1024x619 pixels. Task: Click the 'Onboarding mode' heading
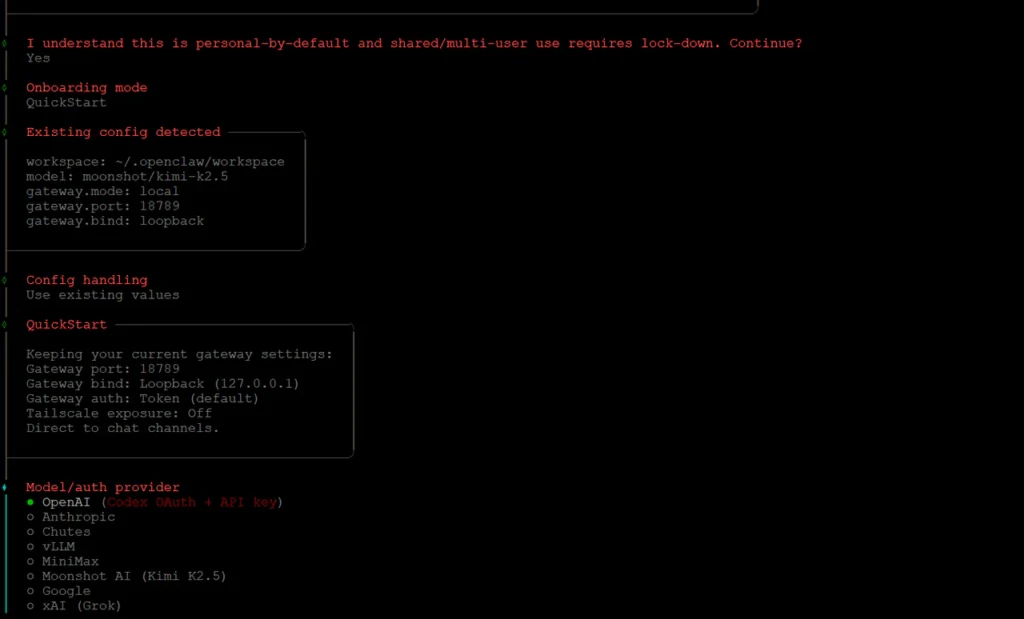(87, 87)
